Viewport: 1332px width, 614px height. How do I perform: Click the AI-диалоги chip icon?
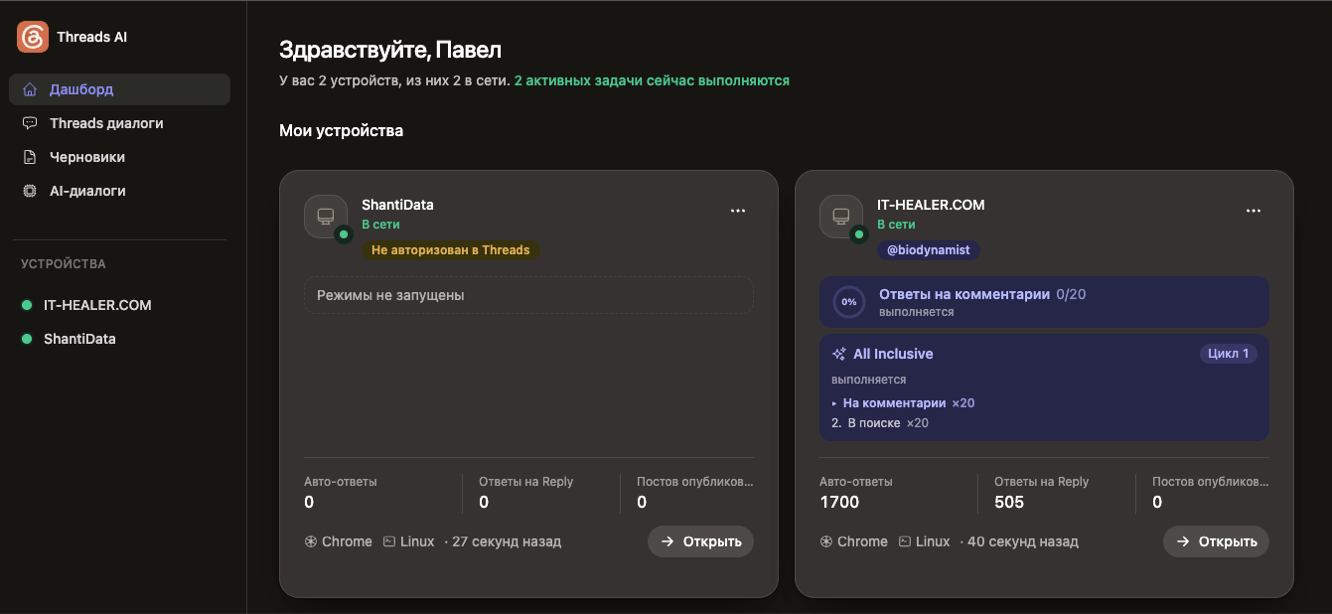(x=30, y=191)
